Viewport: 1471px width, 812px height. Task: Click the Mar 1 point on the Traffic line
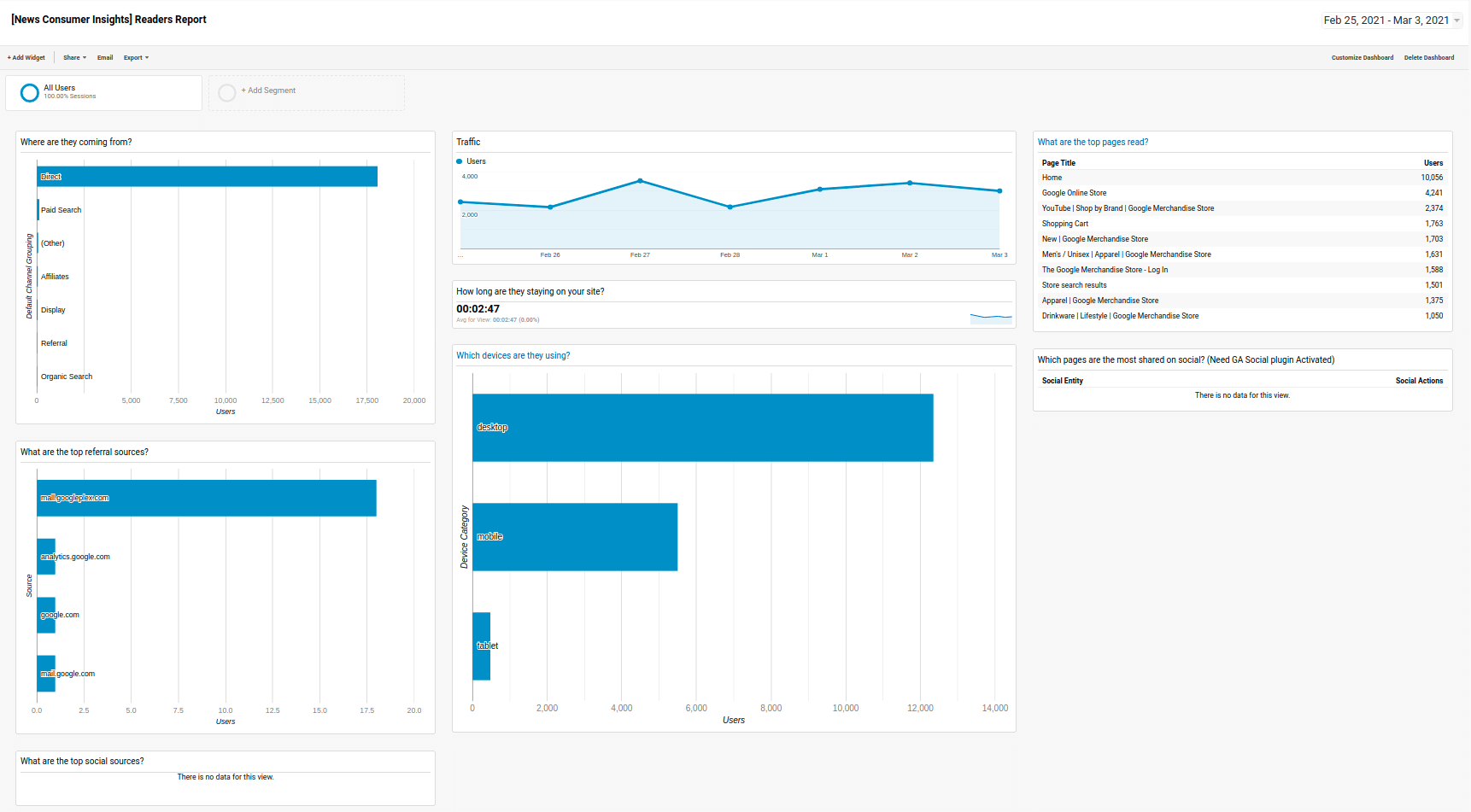coord(820,190)
